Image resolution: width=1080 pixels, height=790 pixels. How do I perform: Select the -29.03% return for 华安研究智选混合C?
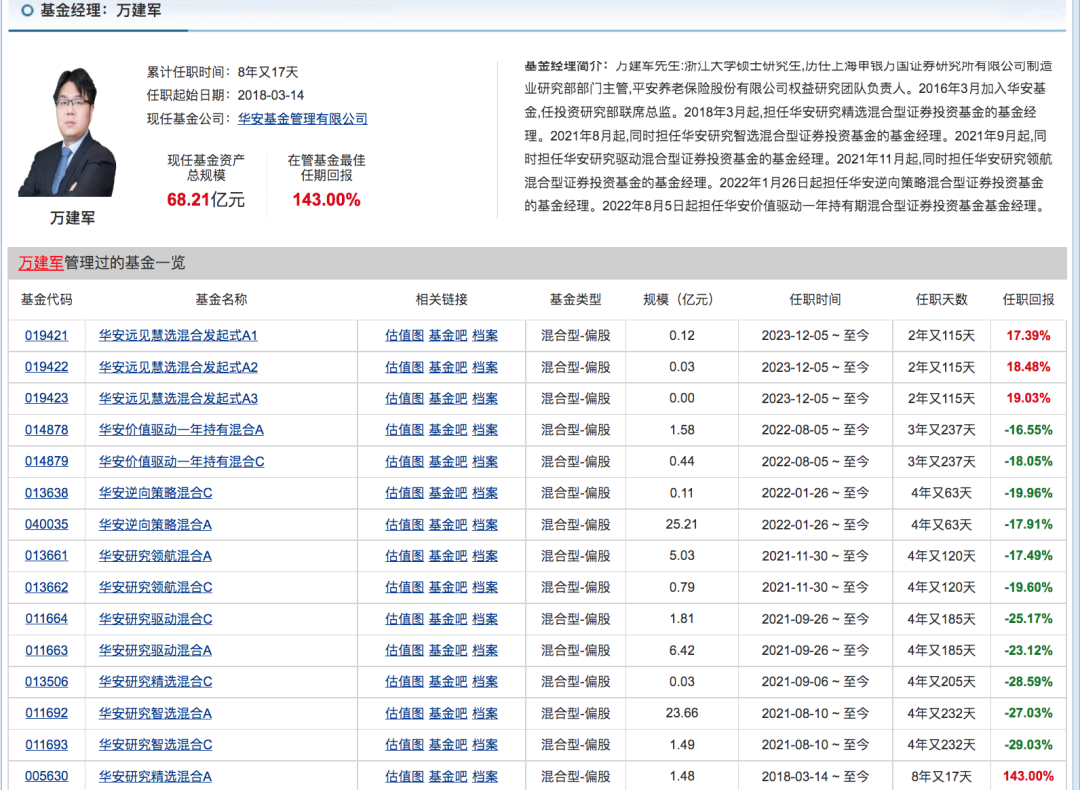coord(1028,745)
